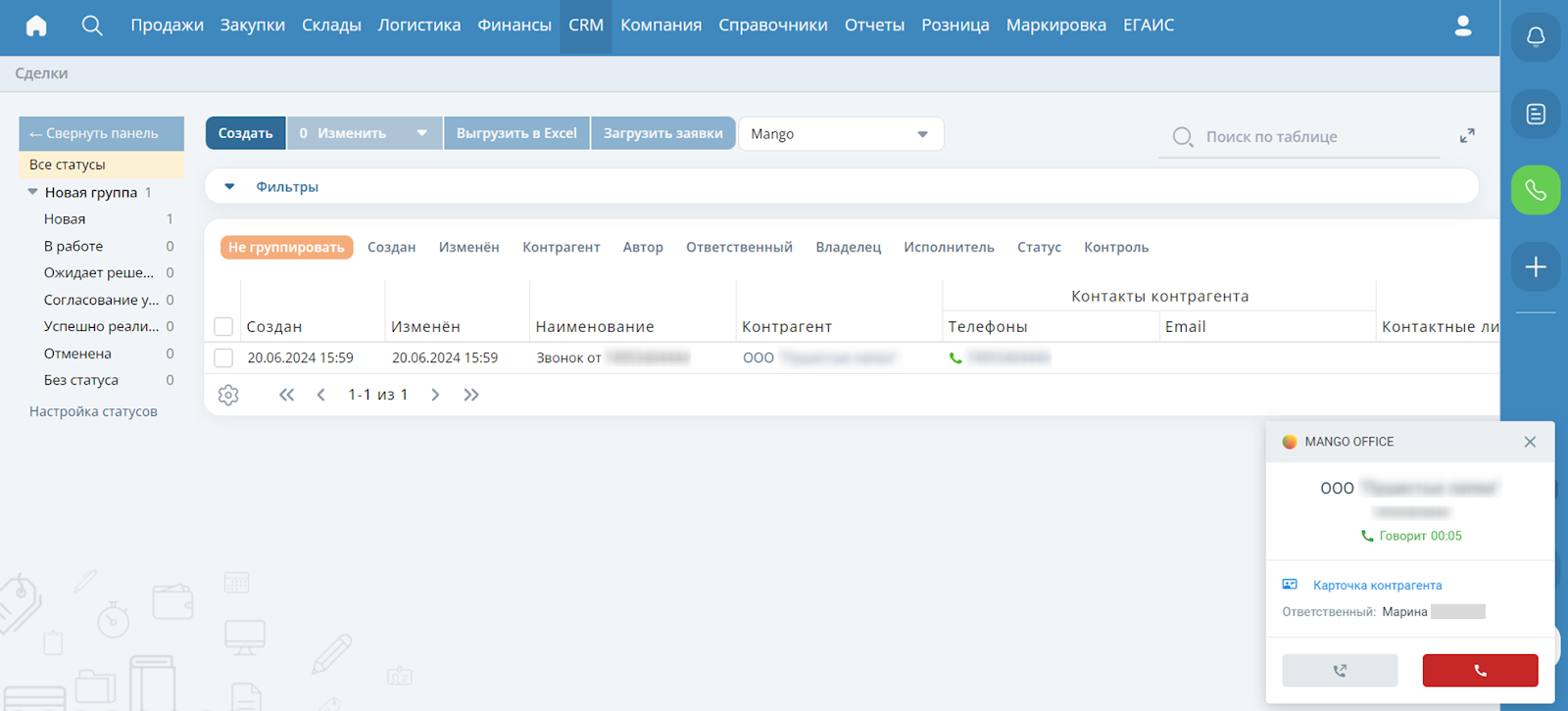This screenshot has height=711, width=1568.
Task: Collapse the 'Новая группа' status tree
Action: tap(32, 193)
